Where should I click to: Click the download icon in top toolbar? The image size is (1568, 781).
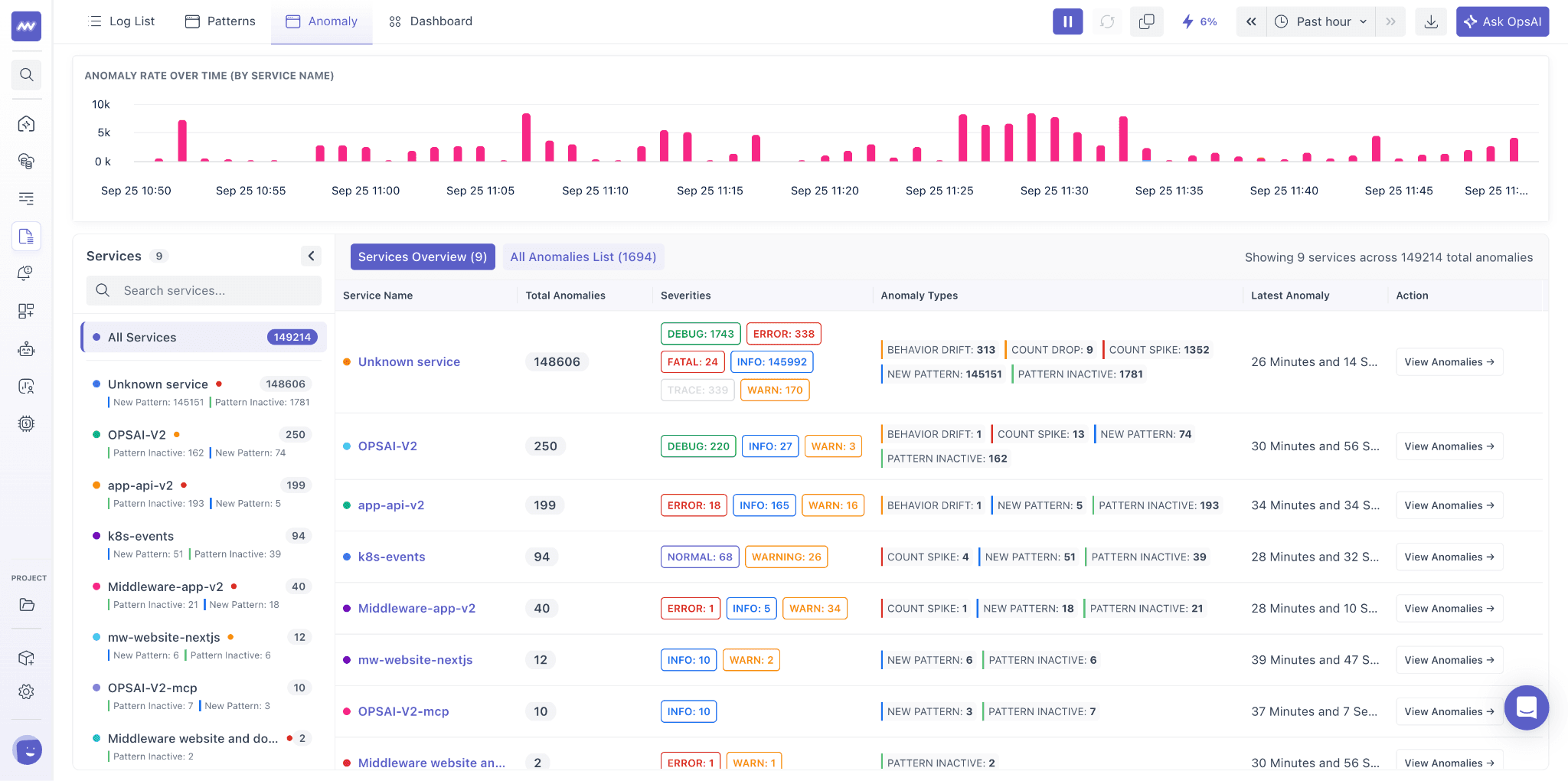tap(1430, 21)
